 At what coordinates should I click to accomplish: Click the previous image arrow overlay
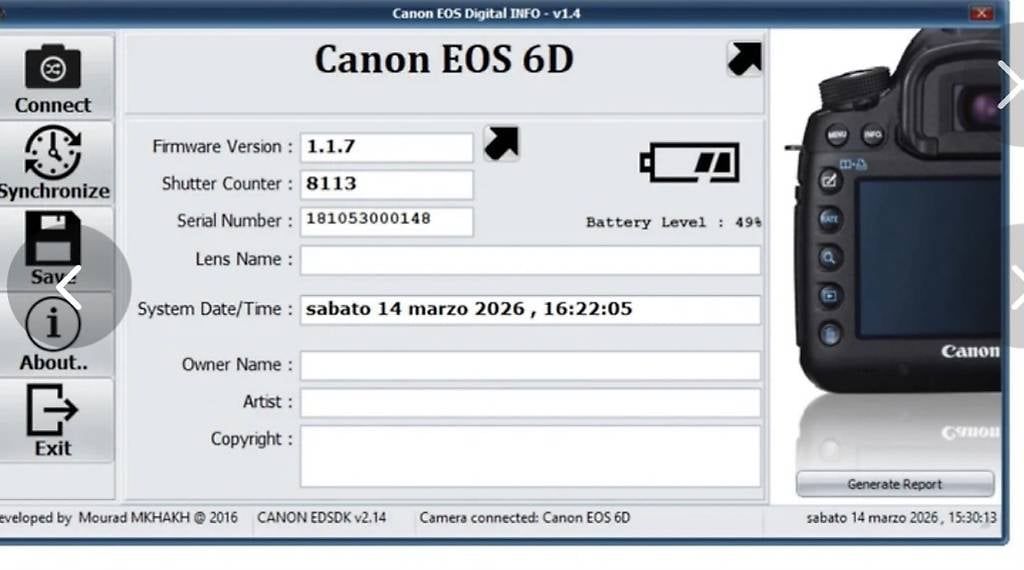[x=69, y=287]
